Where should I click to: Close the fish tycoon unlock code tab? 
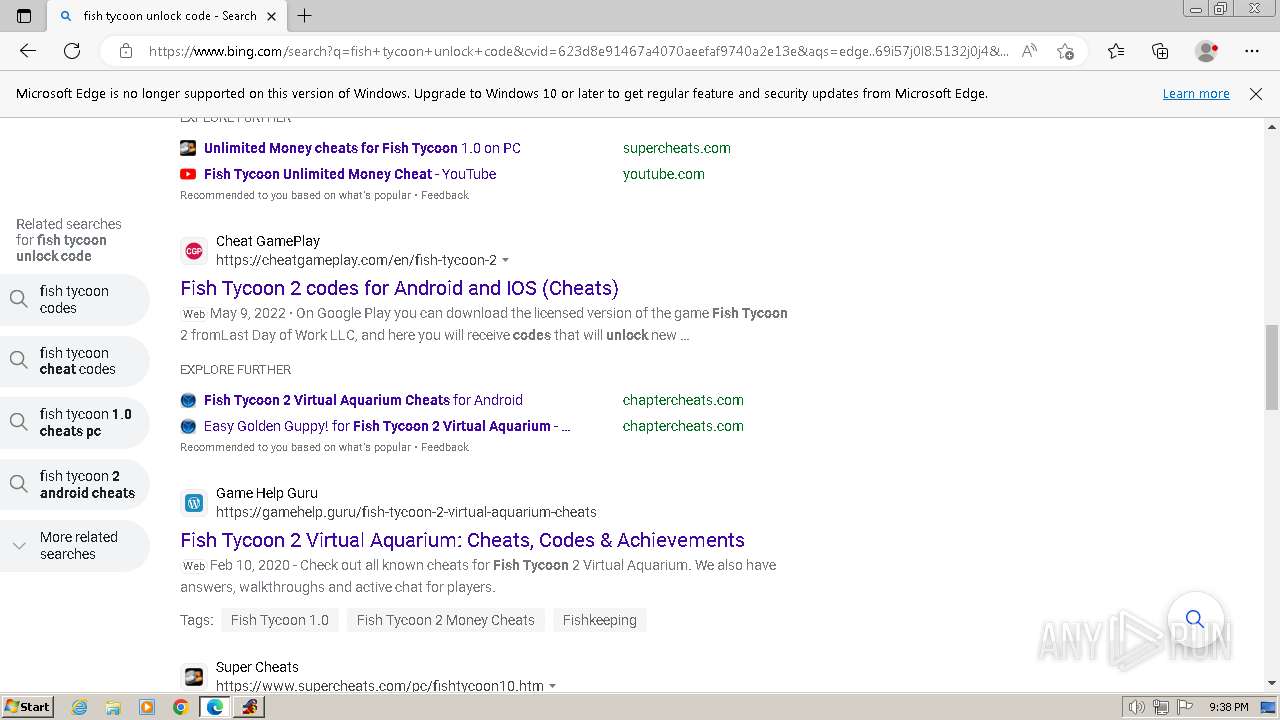[271, 16]
